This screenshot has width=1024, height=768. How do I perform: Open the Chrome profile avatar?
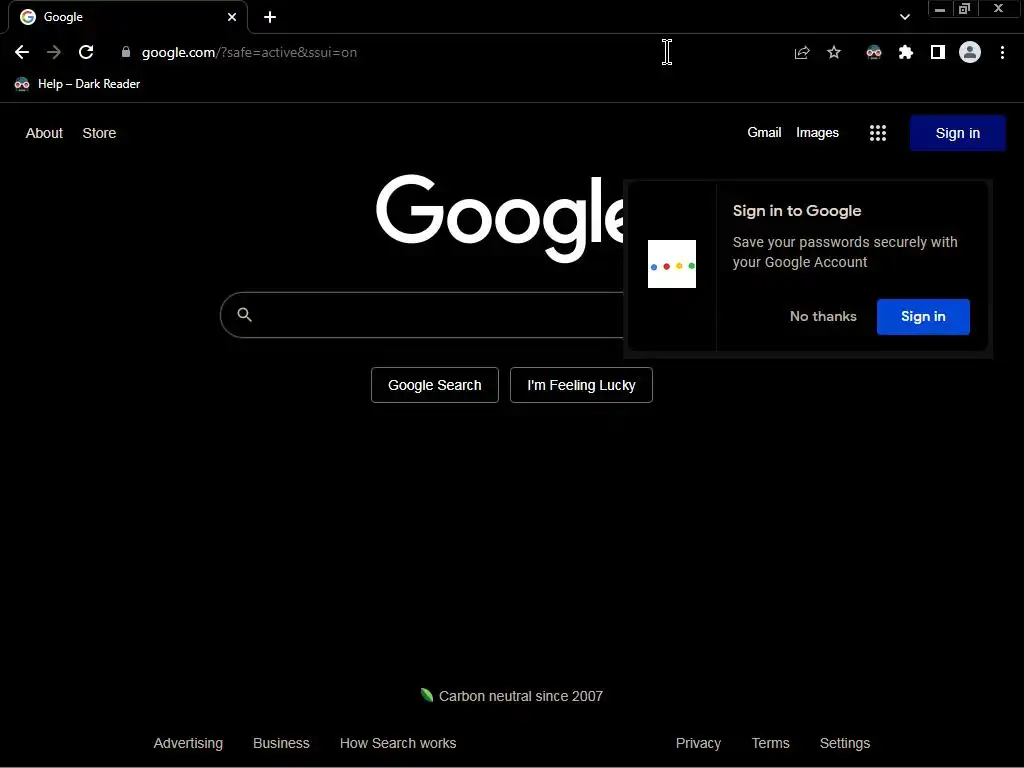point(970,52)
